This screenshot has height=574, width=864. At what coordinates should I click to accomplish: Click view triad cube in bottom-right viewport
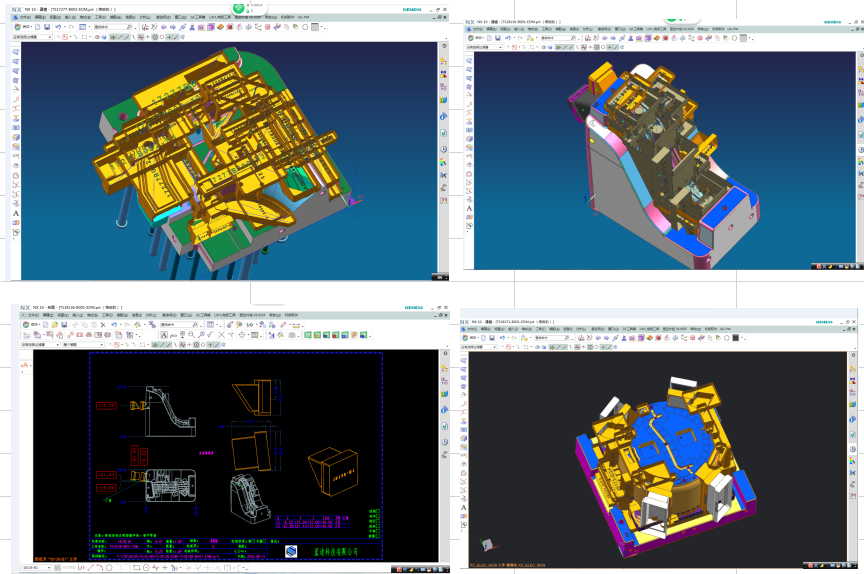coord(487,545)
